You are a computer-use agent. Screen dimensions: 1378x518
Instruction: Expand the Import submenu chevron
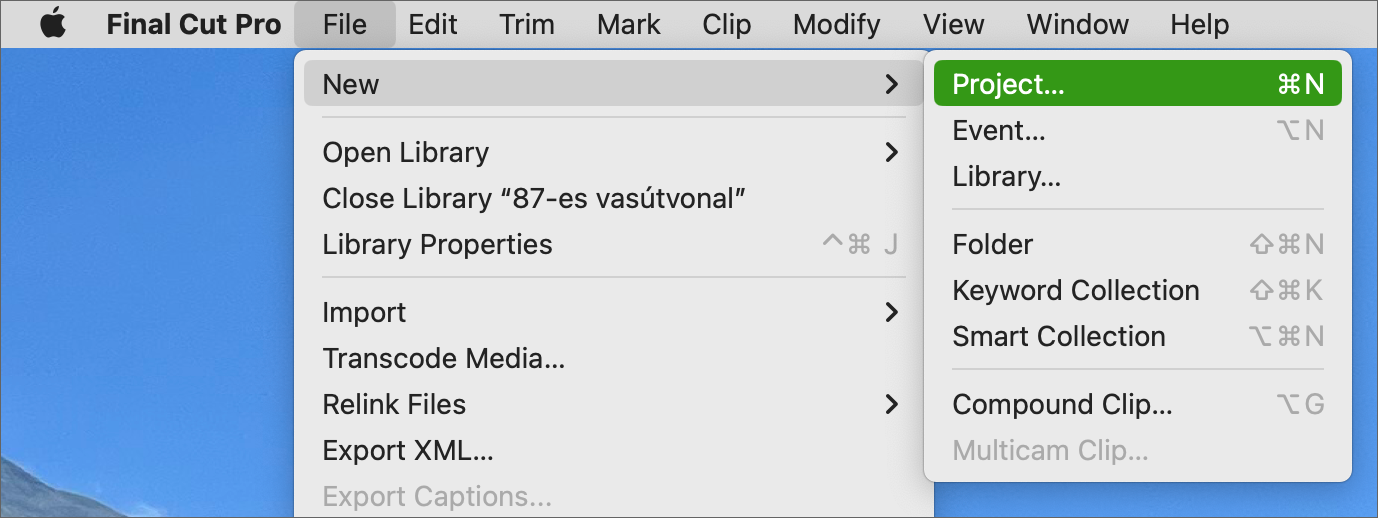891,312
